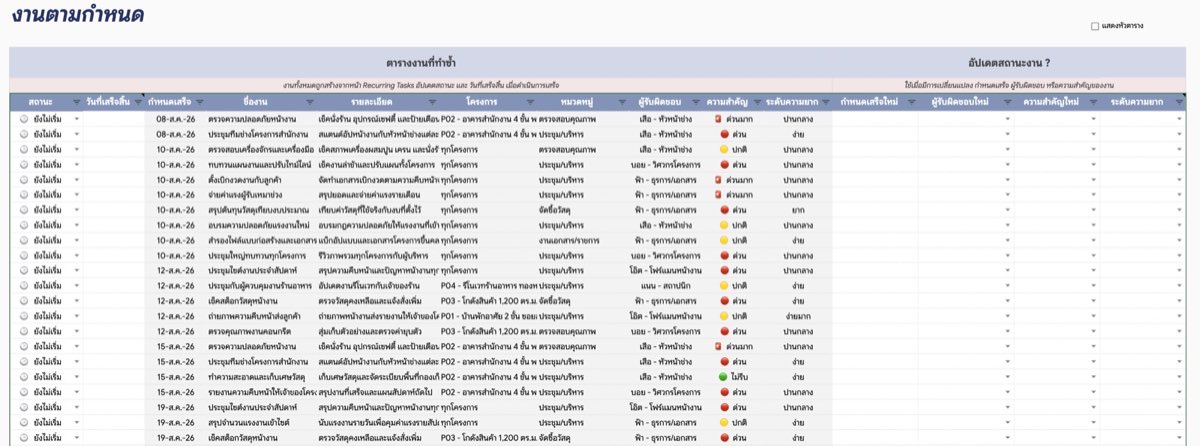
Task: Click the ตารางงานที่ทำซ้ำ section header
Action: pos(421,62)
